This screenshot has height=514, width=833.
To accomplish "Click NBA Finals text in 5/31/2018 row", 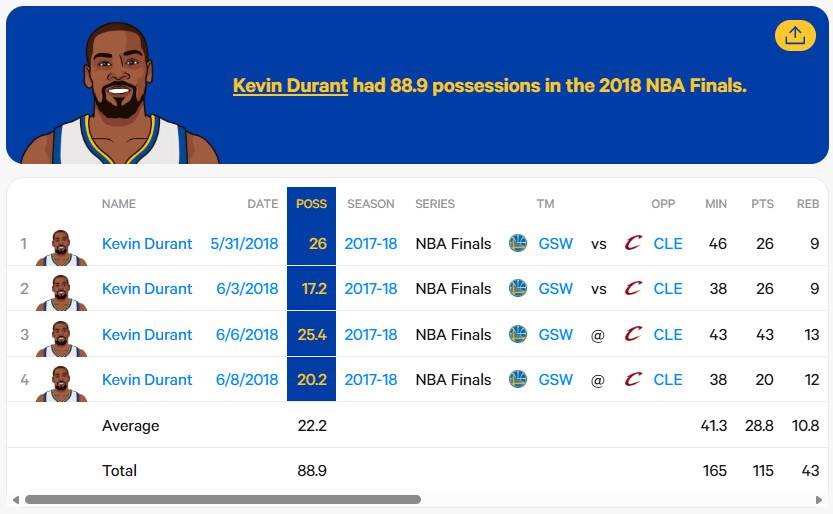I will [453, 244].
